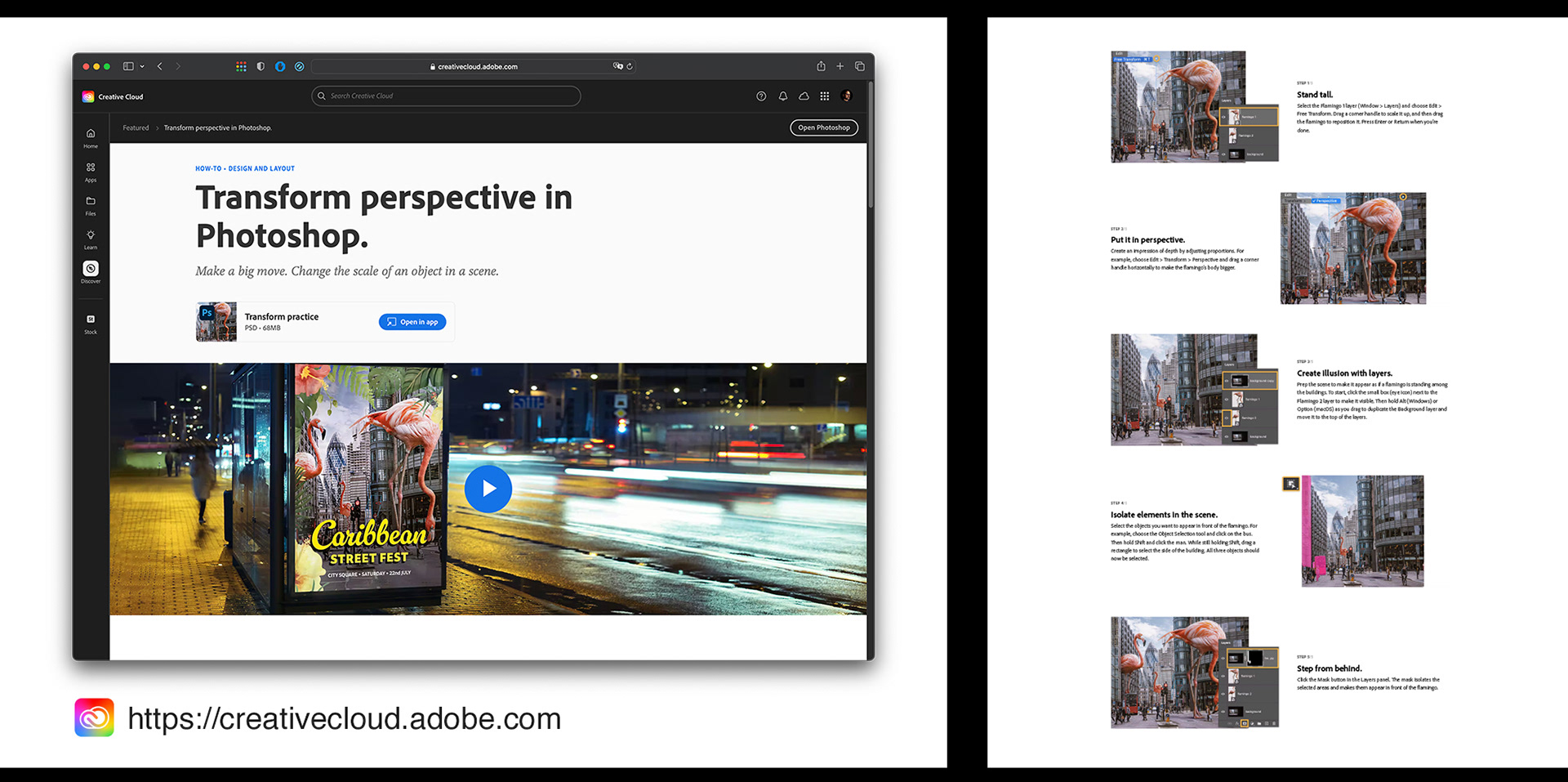Click the DESIGN AND LAYOUT link

[261, 168]
